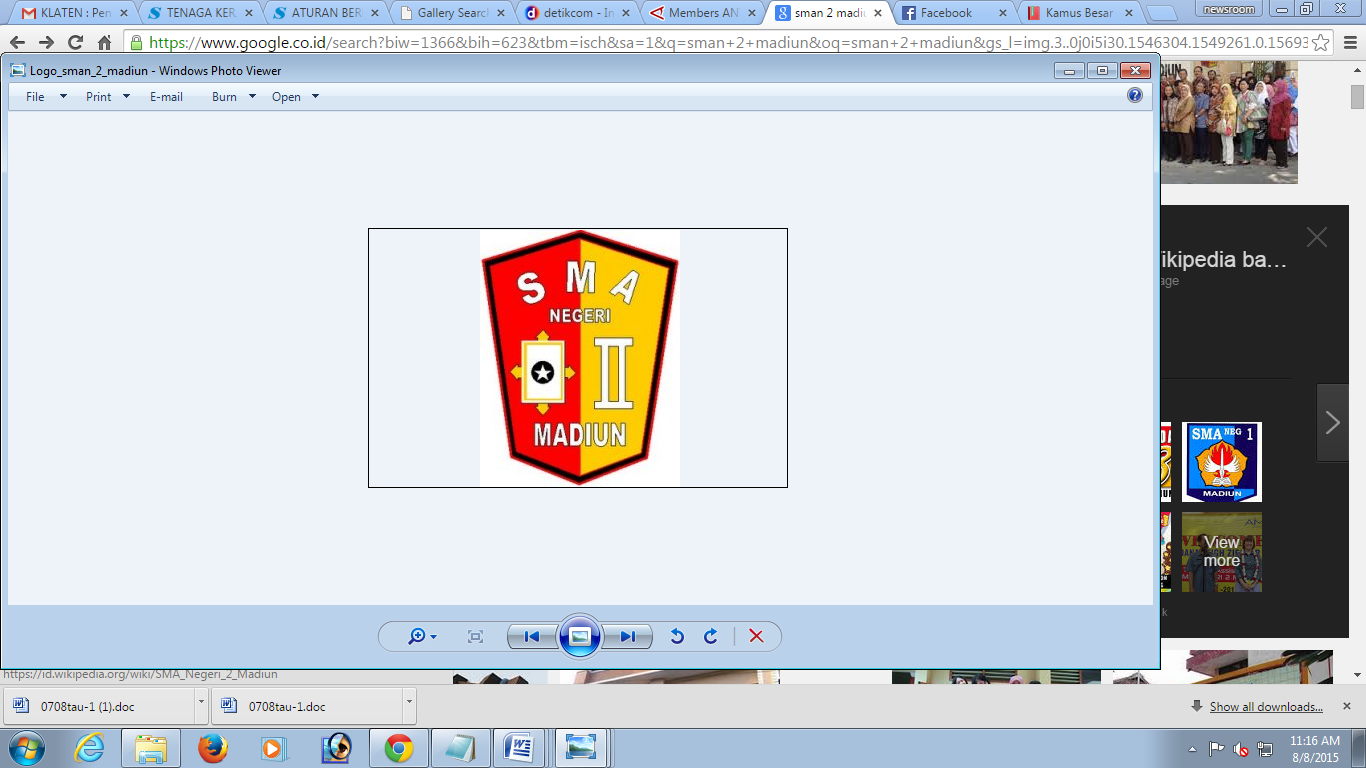Viewport: 1366px width, 768px height.
Task: Switch to Chrome on taskbar
Action: tap(399, 748)
